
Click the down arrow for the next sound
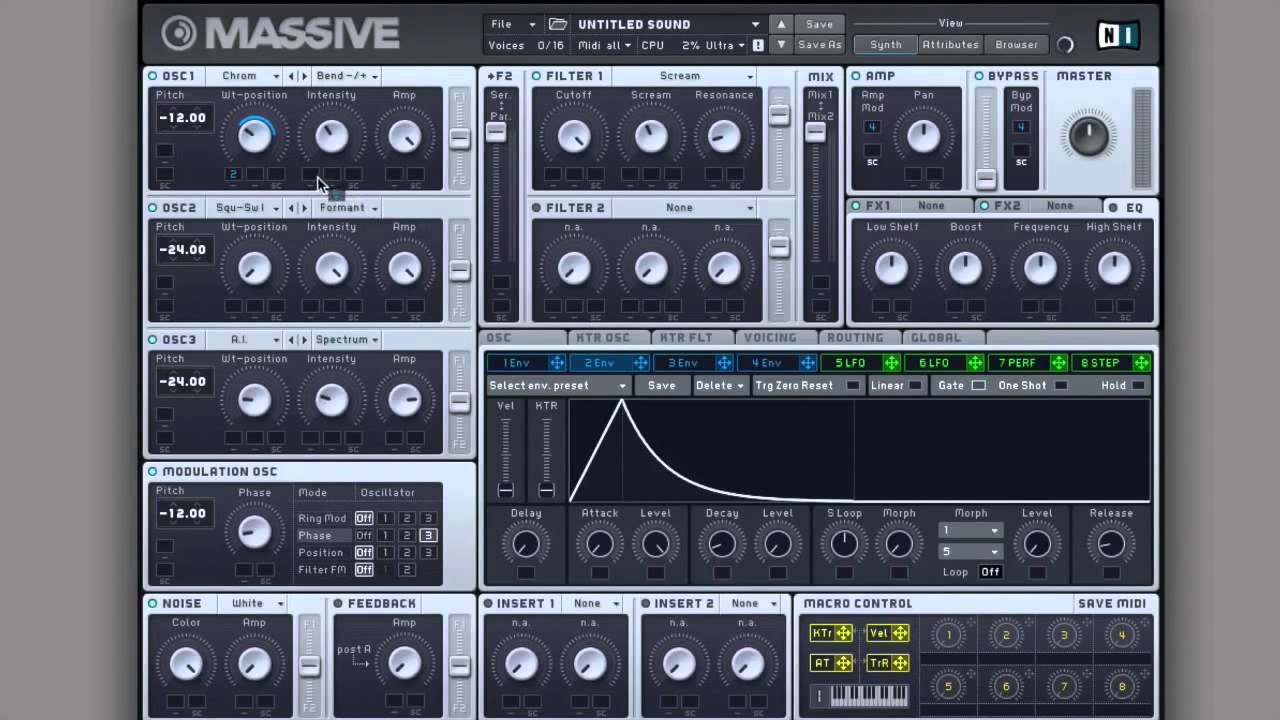782,45
